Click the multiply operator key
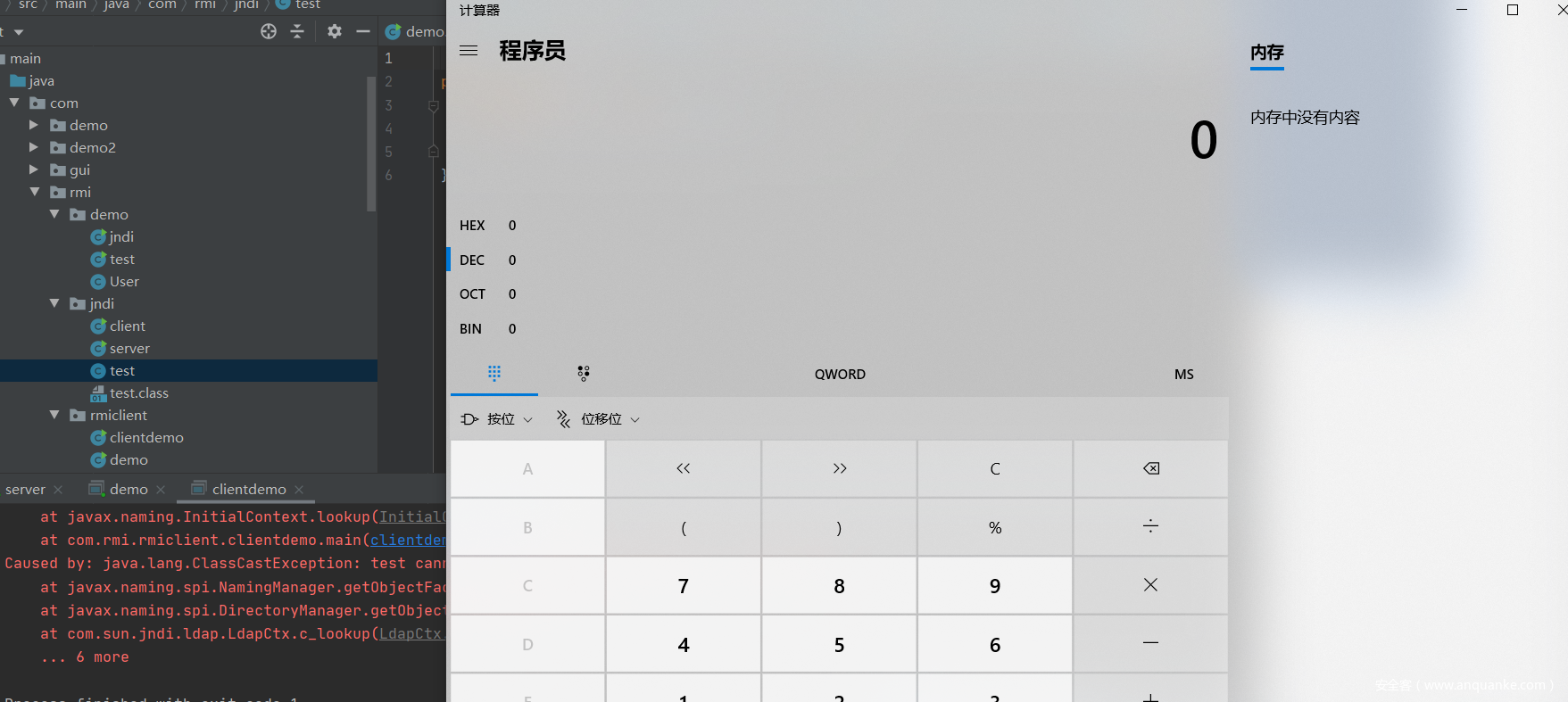1568x702 pixels. 1151,585
